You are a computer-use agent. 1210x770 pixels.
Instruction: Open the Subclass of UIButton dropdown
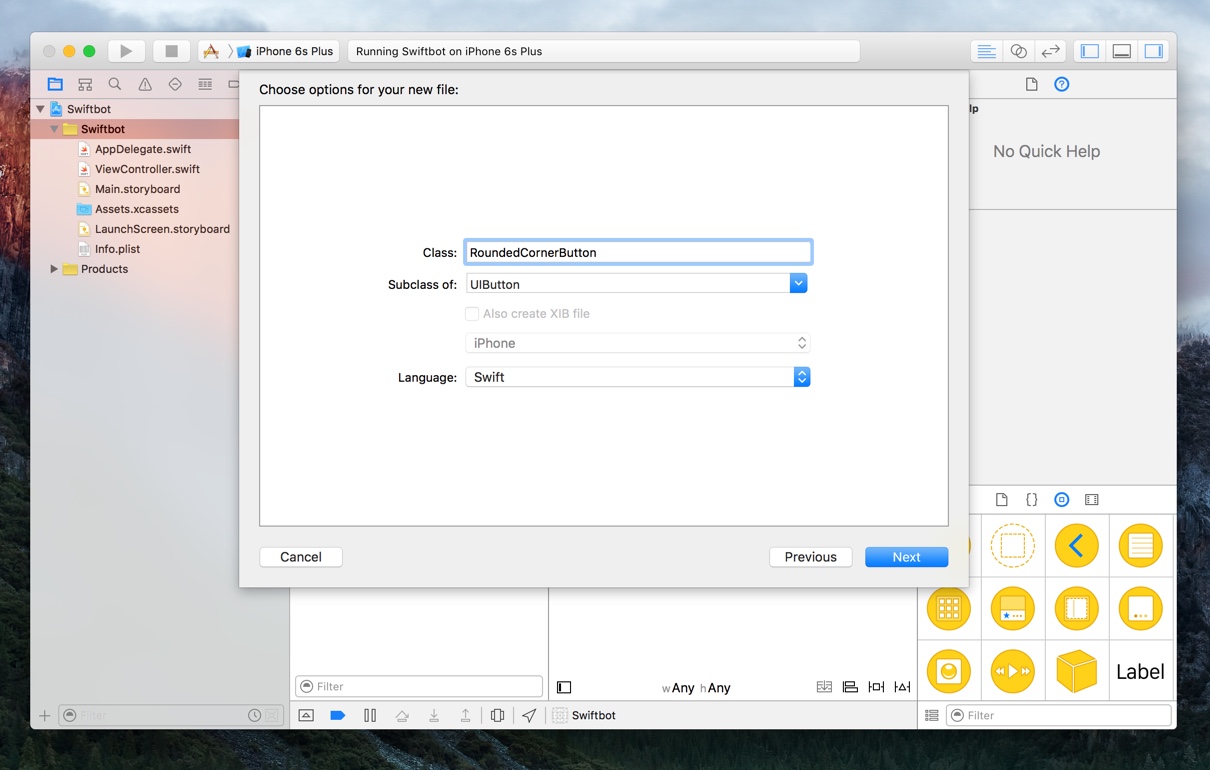point(798,284)
